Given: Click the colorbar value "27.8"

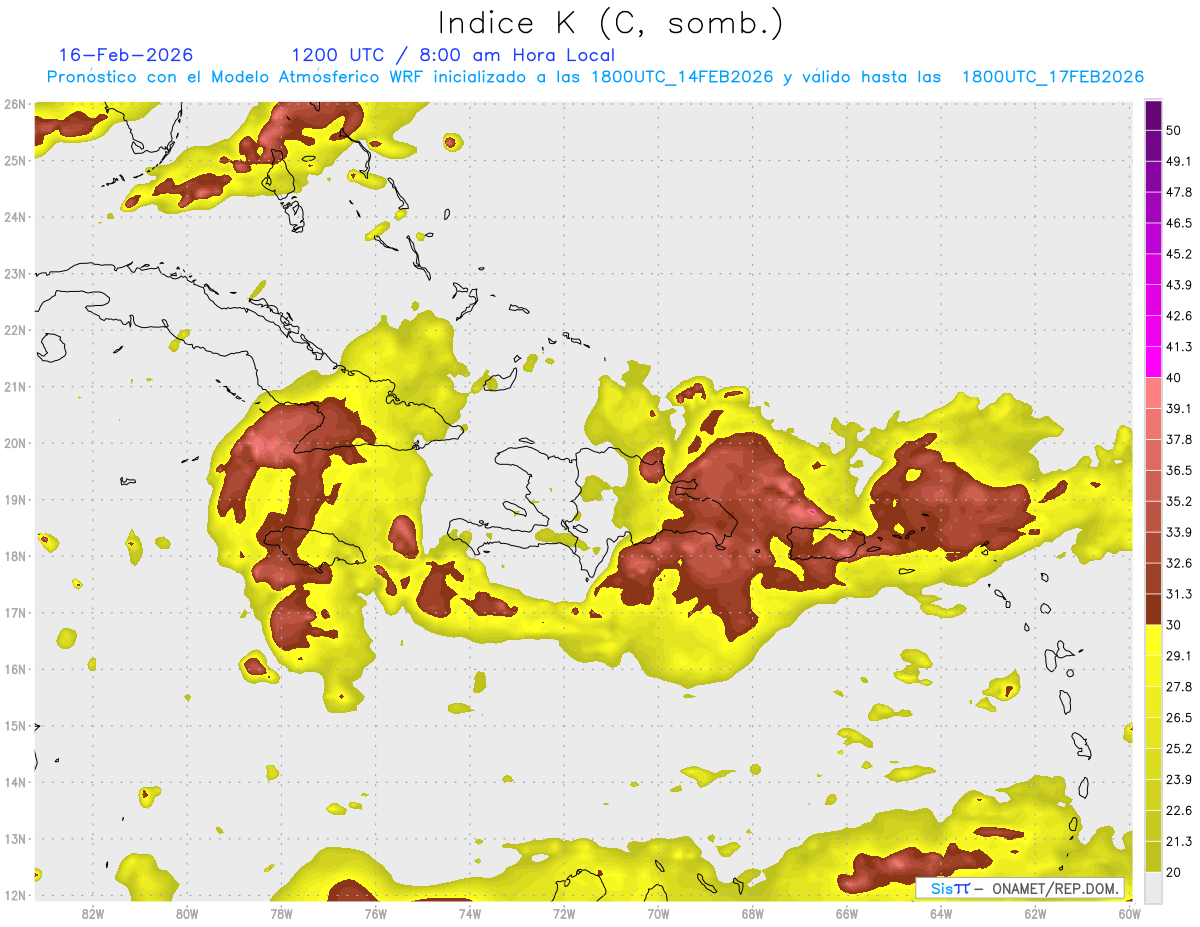Looking at the screenshot, I should (x=1178, y=687).
